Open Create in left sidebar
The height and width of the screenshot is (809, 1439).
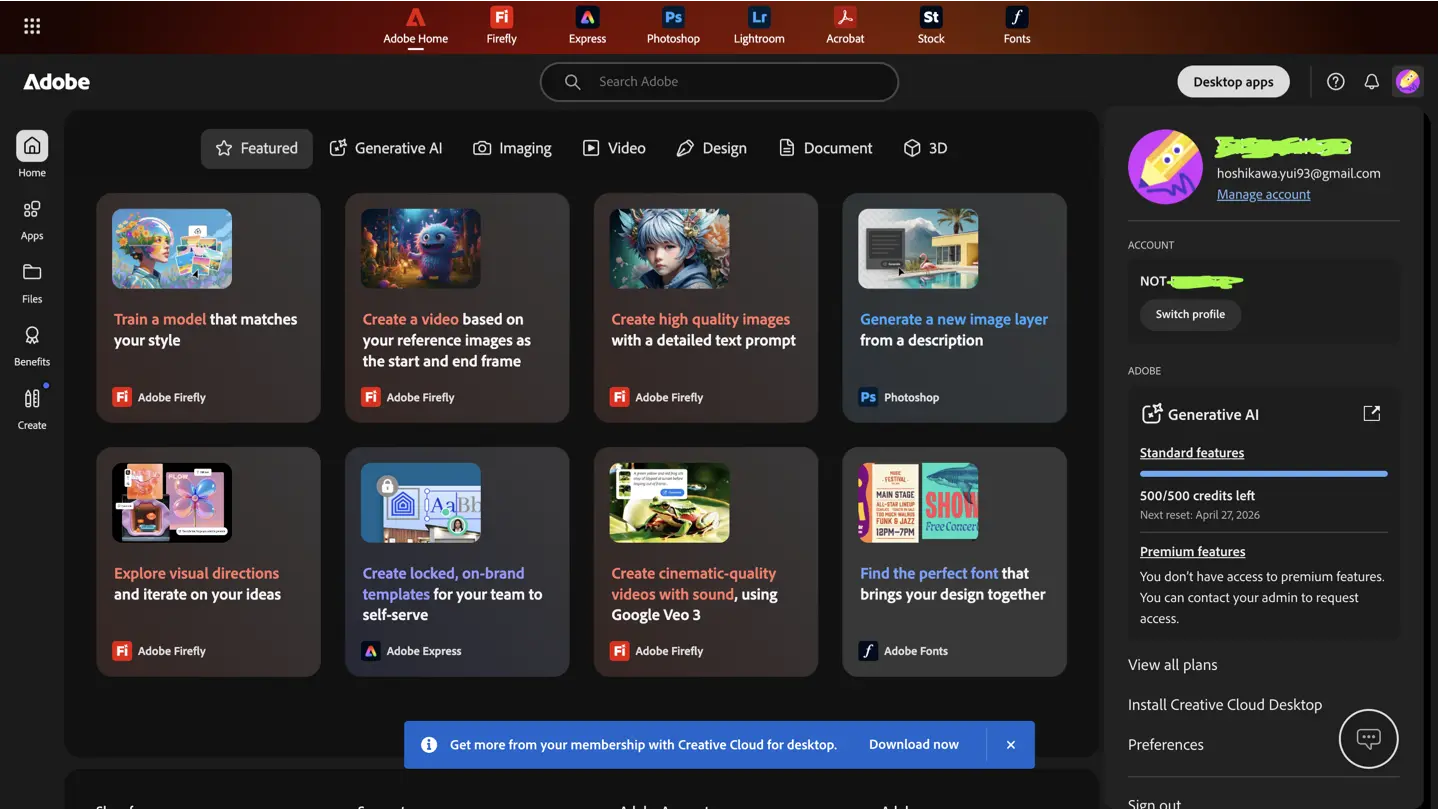coord(32,409)
